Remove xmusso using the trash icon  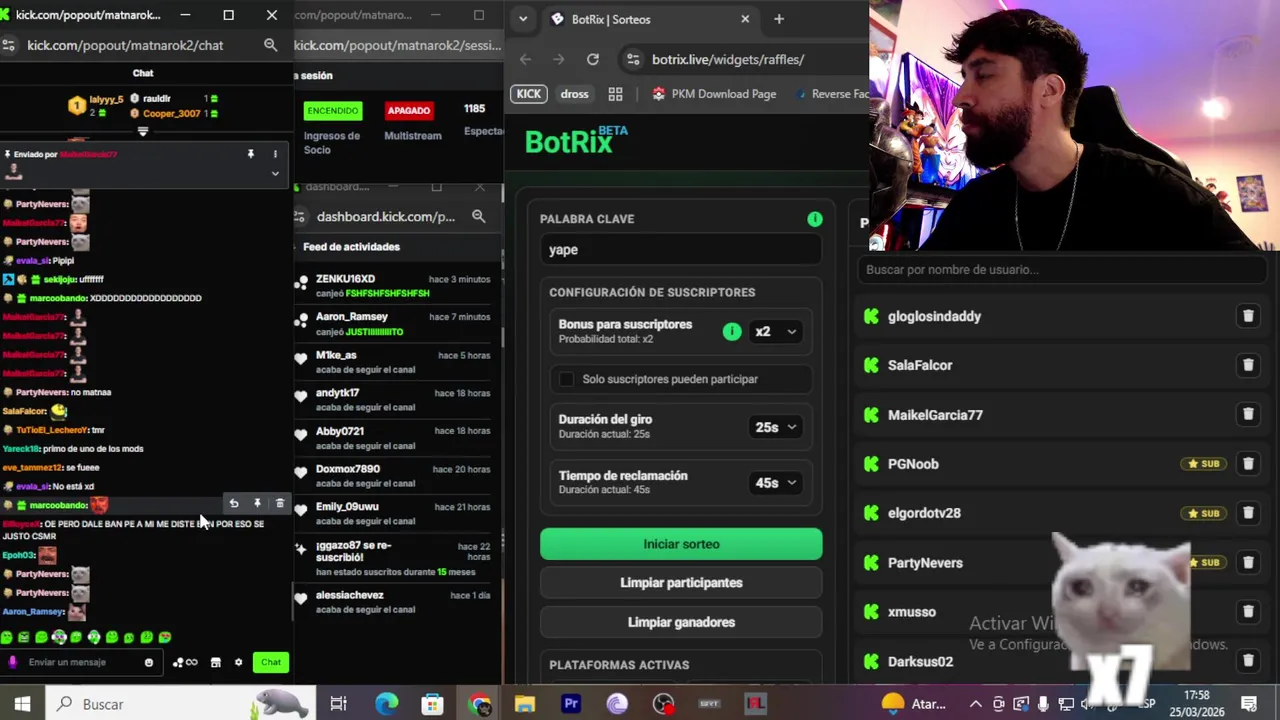tap(1248, 611)
